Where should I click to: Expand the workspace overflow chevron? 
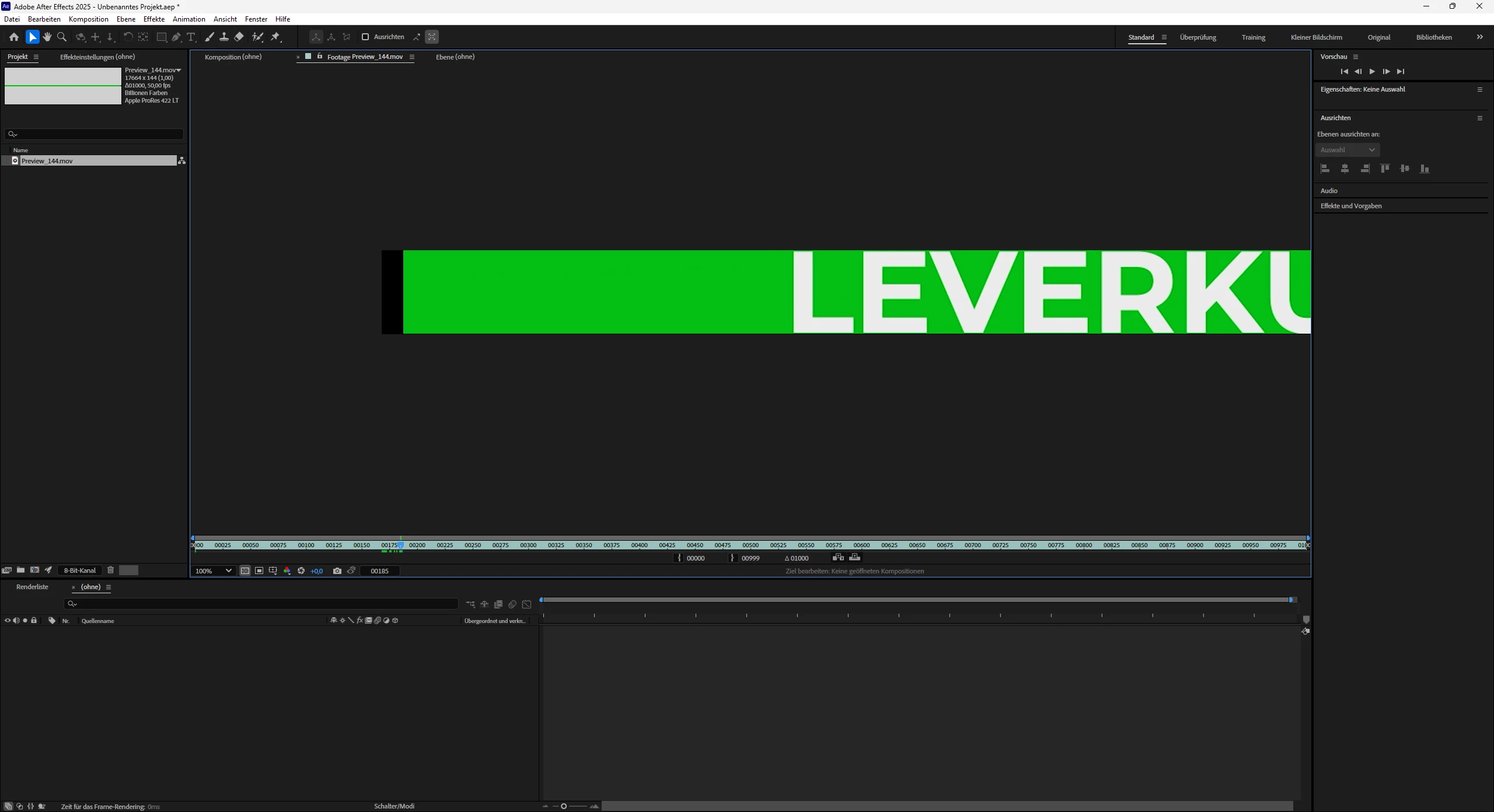click(1479, 37)
